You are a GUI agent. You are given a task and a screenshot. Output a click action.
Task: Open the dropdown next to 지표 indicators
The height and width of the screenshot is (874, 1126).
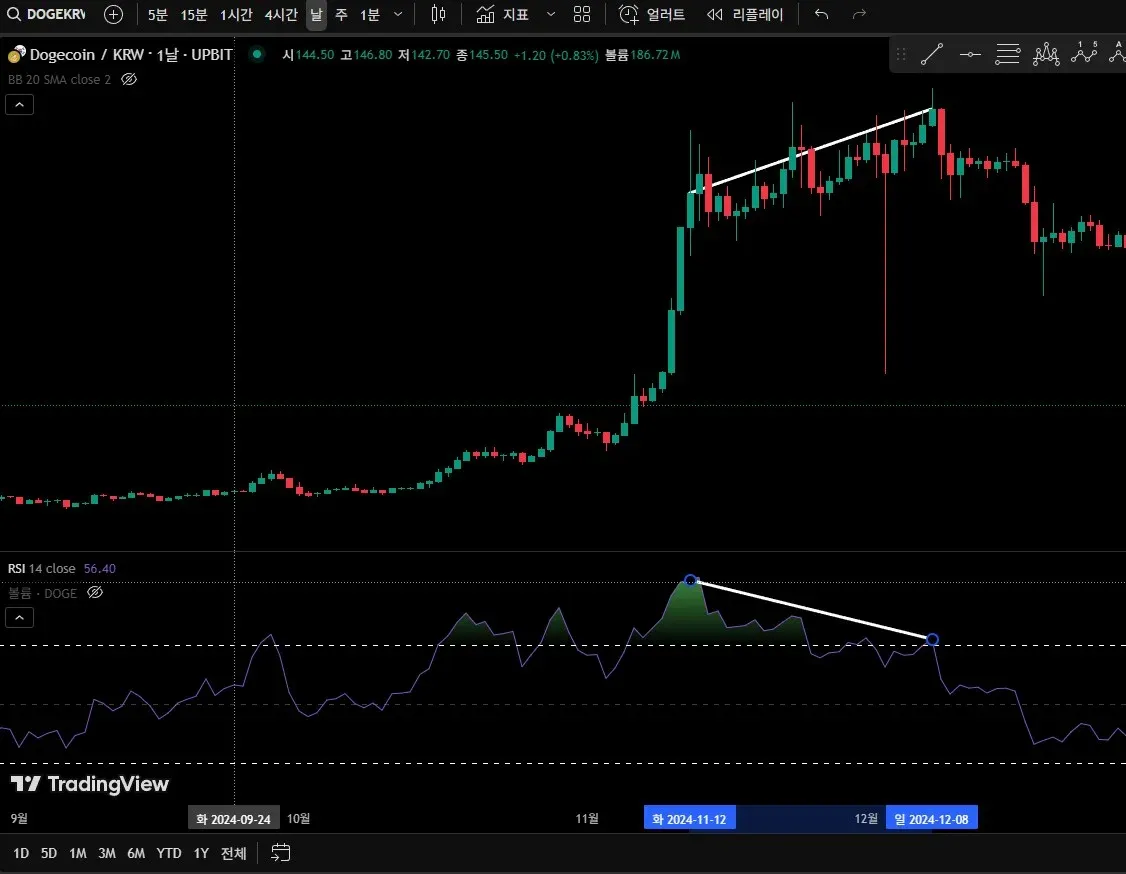[x=551, y=14]
